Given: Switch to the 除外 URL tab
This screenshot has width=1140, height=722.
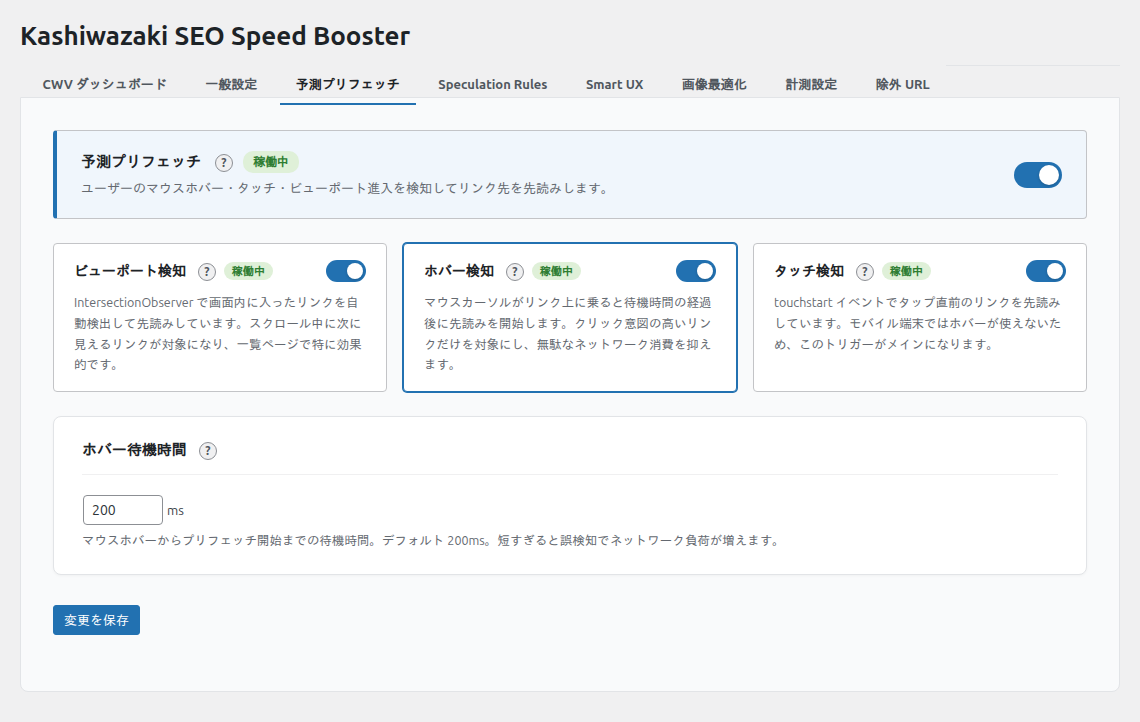Looking at the screenshot, I should [902, 84].
